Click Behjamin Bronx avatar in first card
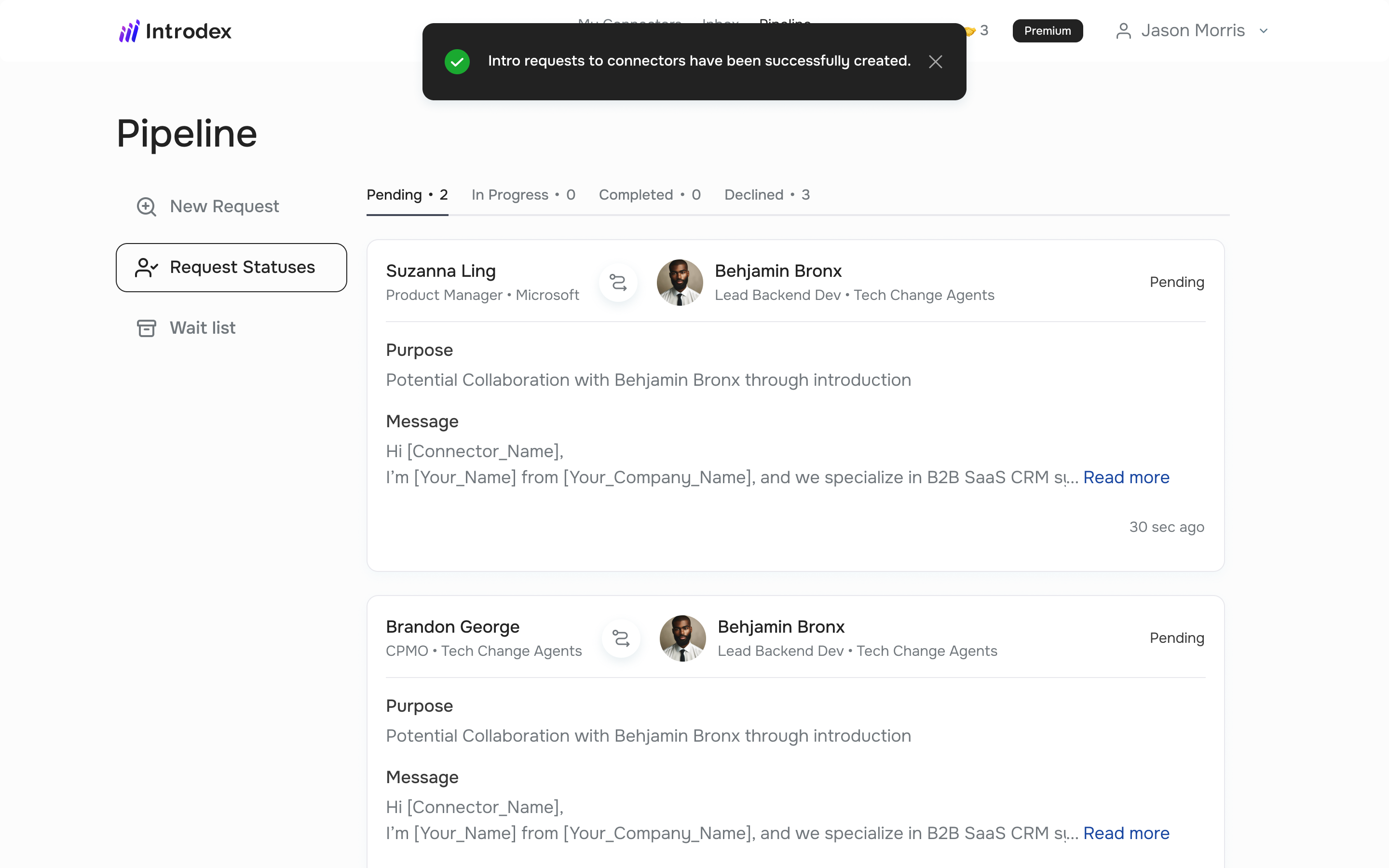Image resolution: width=1389 pixels, height=868 pixels. point(680,283)
